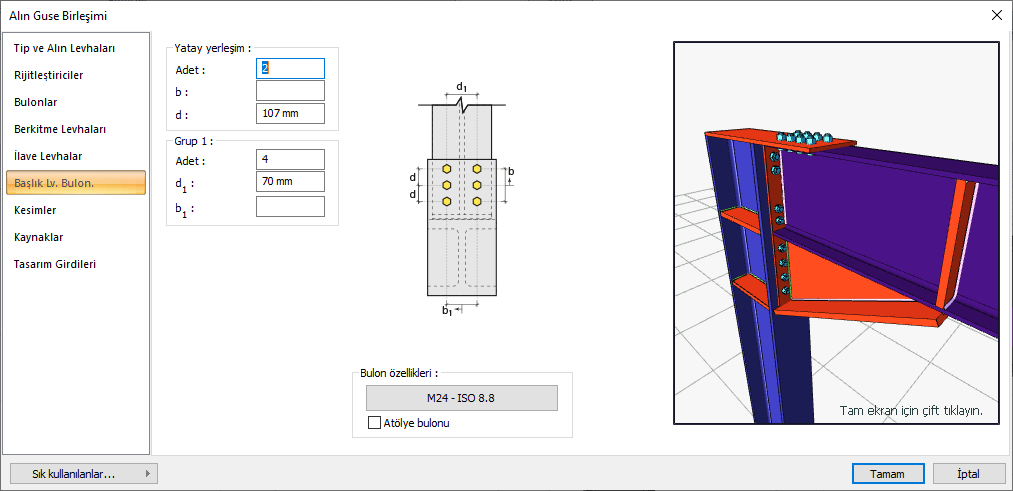Expand the Sık kullanılanlar dropdown
The width and height of the screenshot is (1013, 491).
click(x=83, y=474)
